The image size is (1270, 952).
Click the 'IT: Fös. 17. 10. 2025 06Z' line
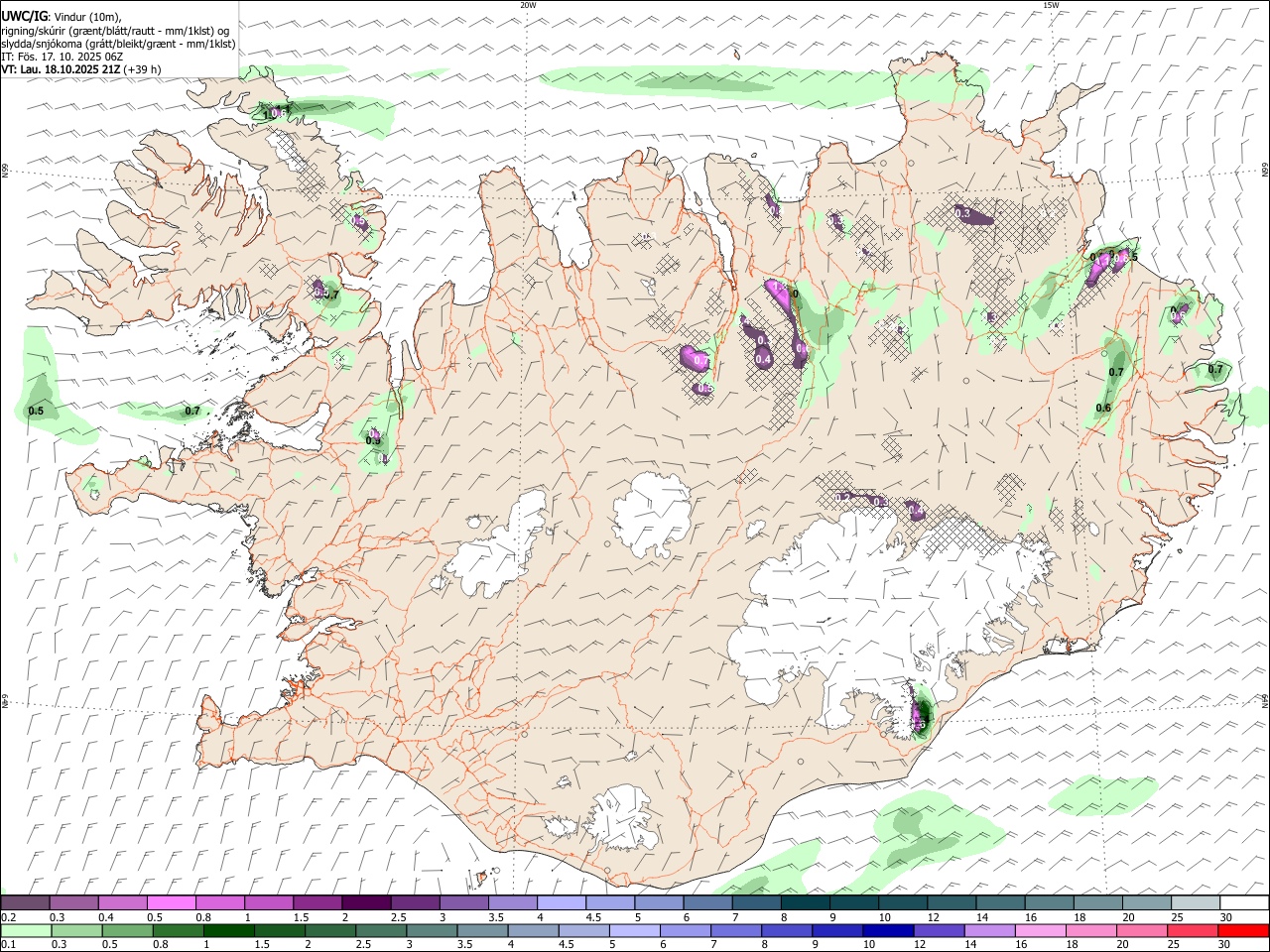[63, 57]
